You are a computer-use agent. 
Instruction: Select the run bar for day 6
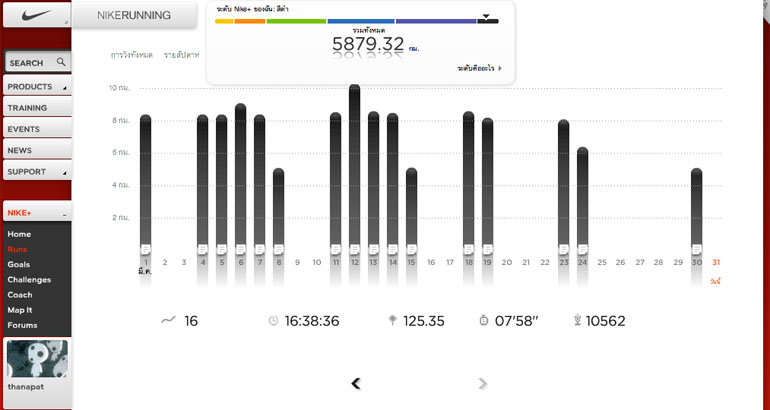pyautogui.click(x=240, y=175)
